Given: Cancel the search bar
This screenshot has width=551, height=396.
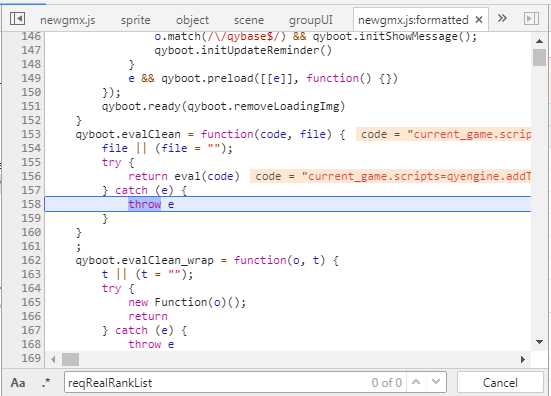Looking at the screenshot, I should (x=500, y=382).
